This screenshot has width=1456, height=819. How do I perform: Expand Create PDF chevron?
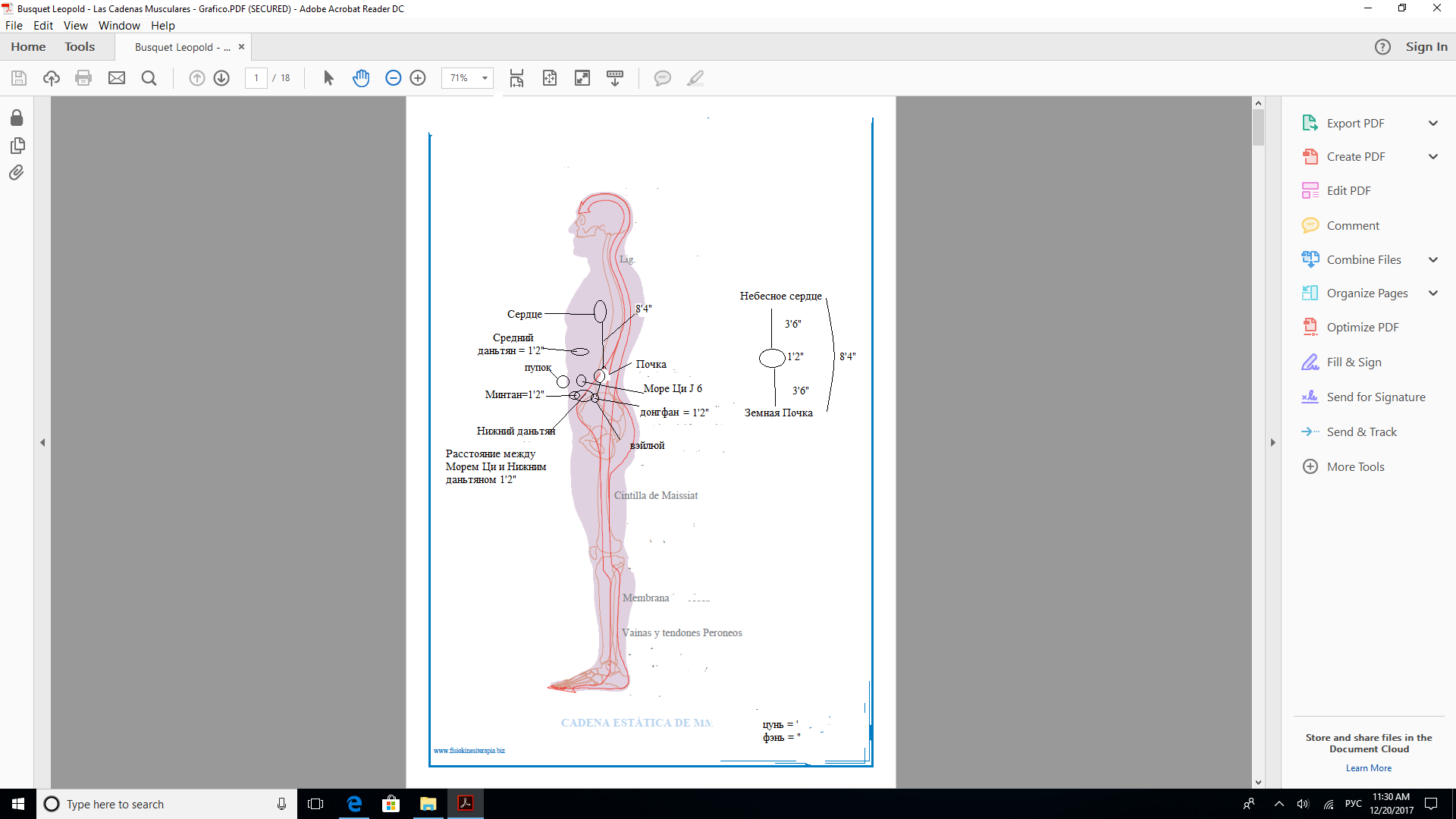pyautogui.click(x=1433, y=156)
